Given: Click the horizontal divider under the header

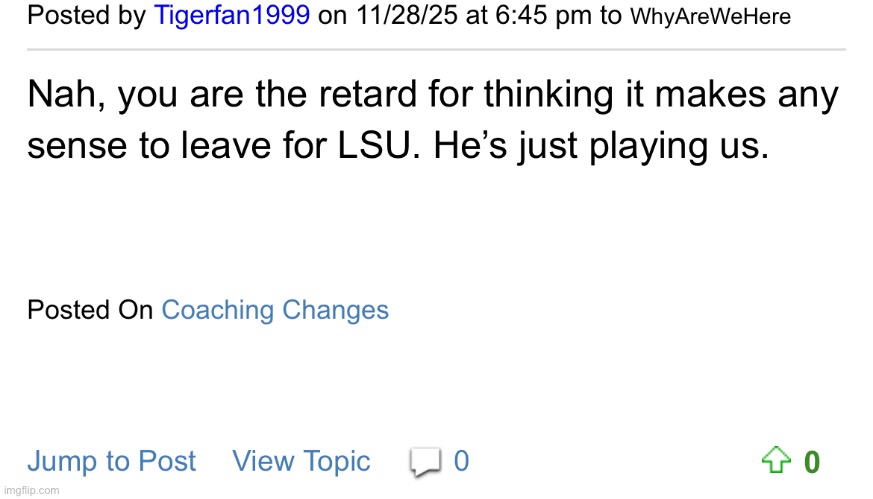Looking at the screenshot, I should tap(436, 49).
